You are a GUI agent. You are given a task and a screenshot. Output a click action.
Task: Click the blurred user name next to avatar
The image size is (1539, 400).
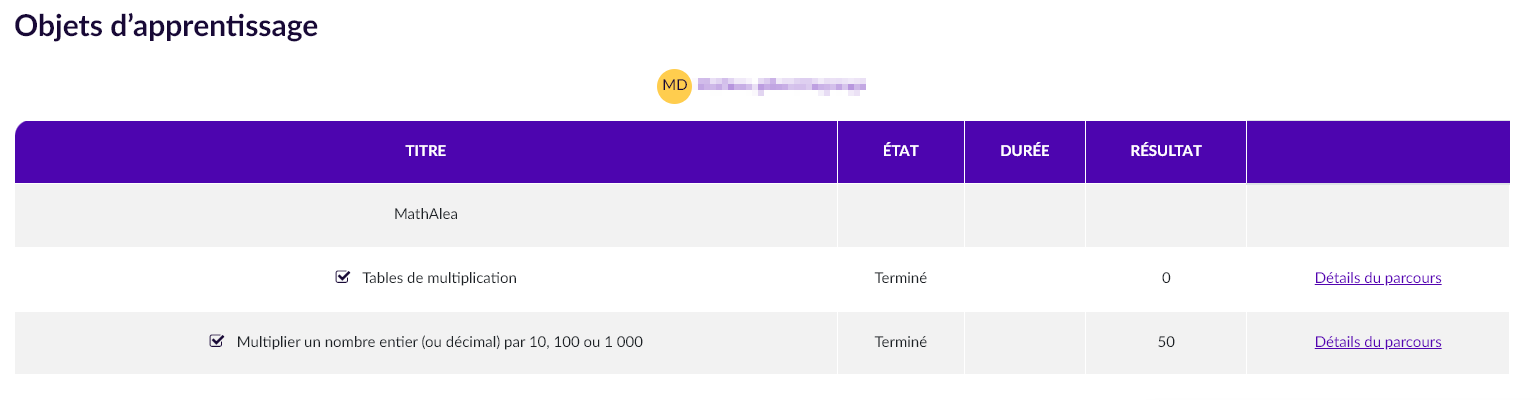781,87
